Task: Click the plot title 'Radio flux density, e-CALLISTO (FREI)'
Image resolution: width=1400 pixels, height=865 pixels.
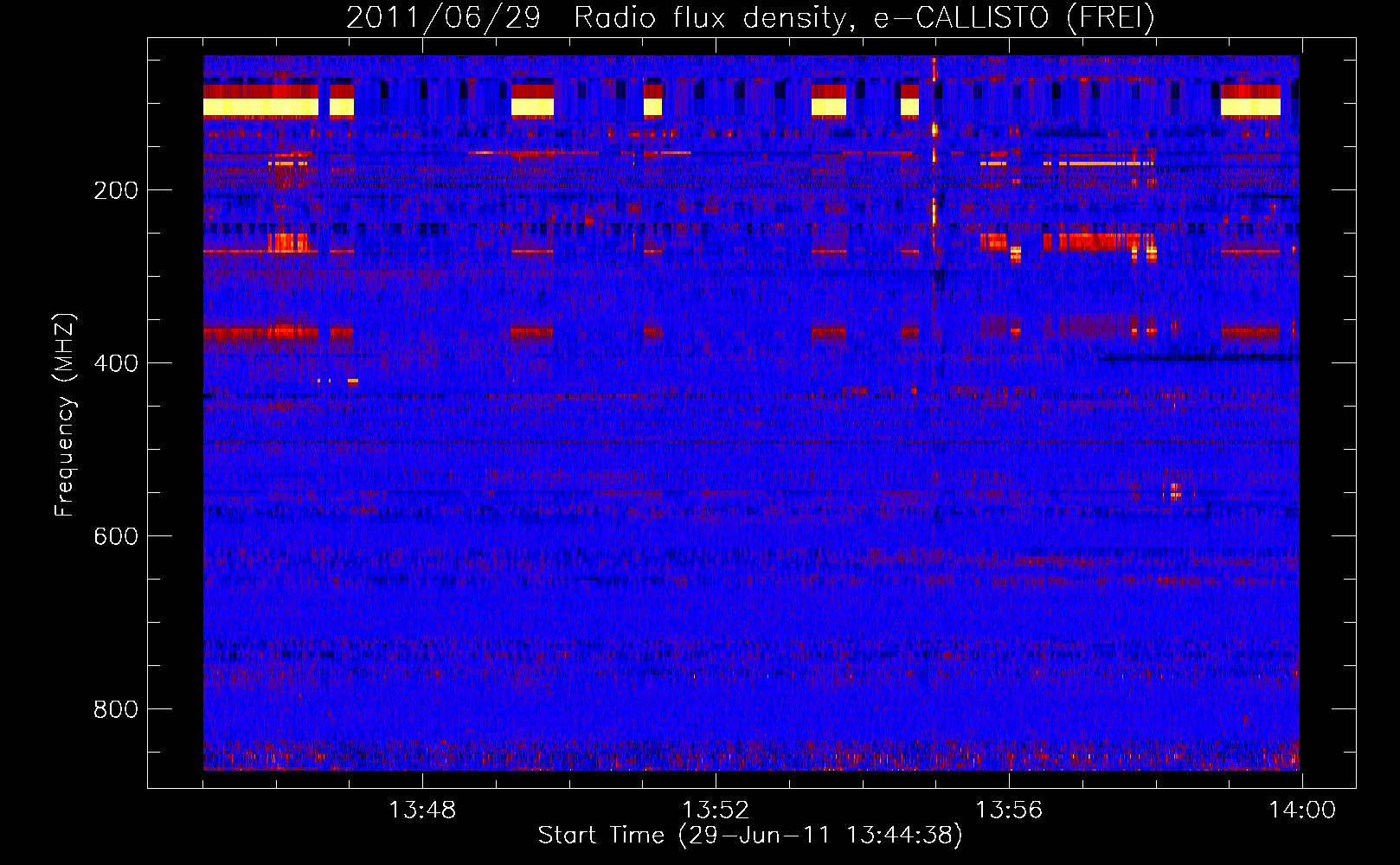Action: [x=864, y=17]
